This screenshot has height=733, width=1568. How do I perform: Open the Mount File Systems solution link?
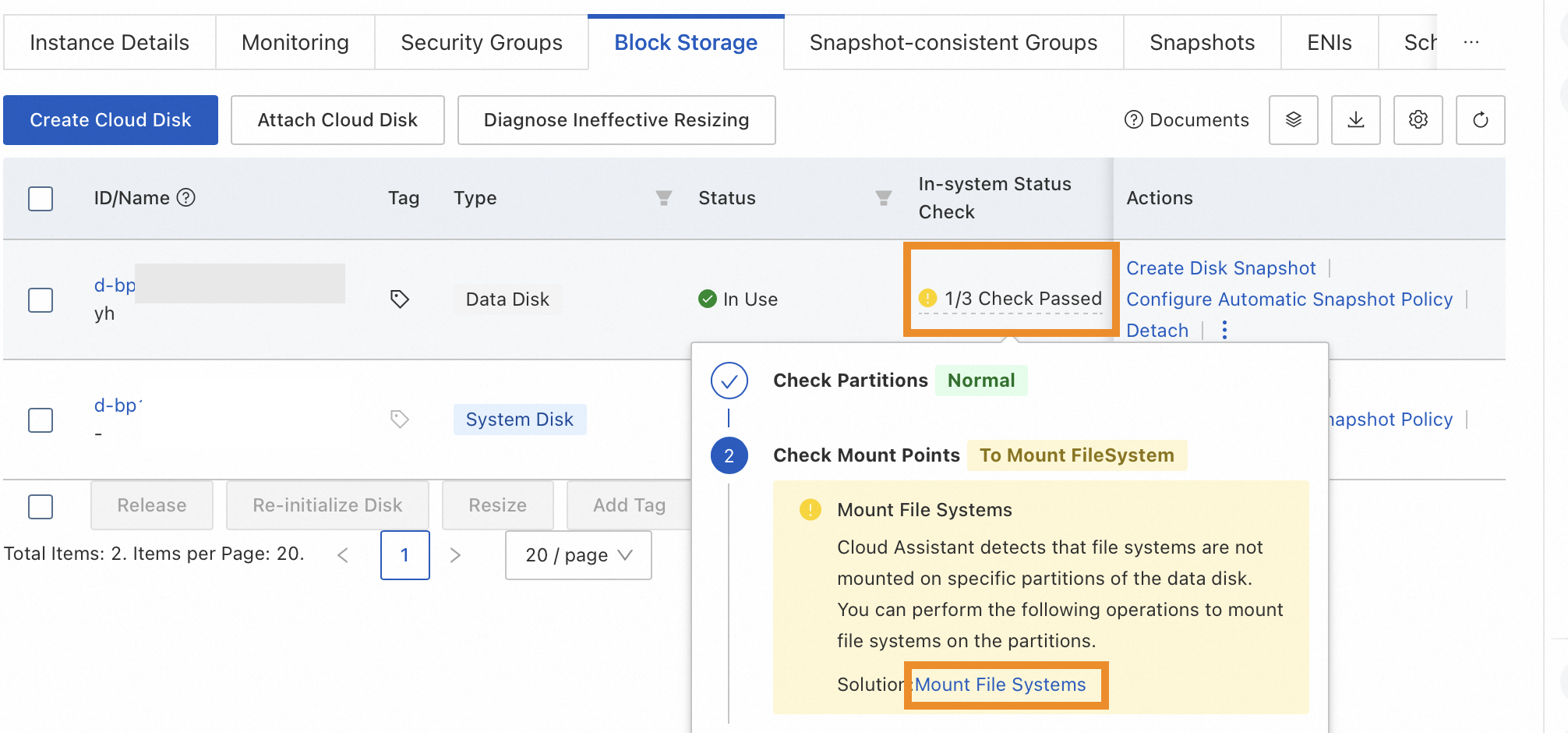[1001, 685]
